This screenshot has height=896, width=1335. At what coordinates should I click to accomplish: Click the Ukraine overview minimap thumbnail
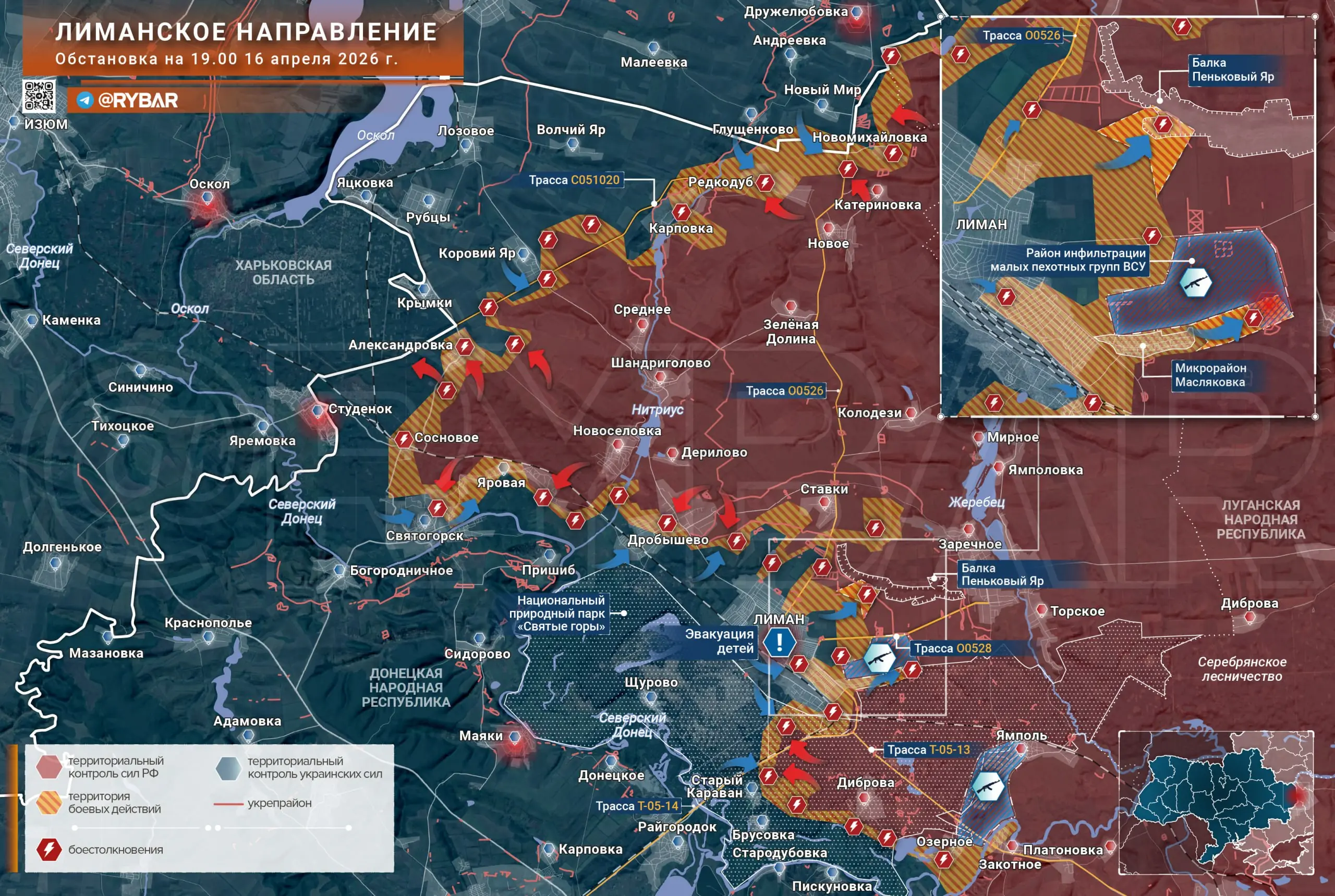tap(1216, 802)
